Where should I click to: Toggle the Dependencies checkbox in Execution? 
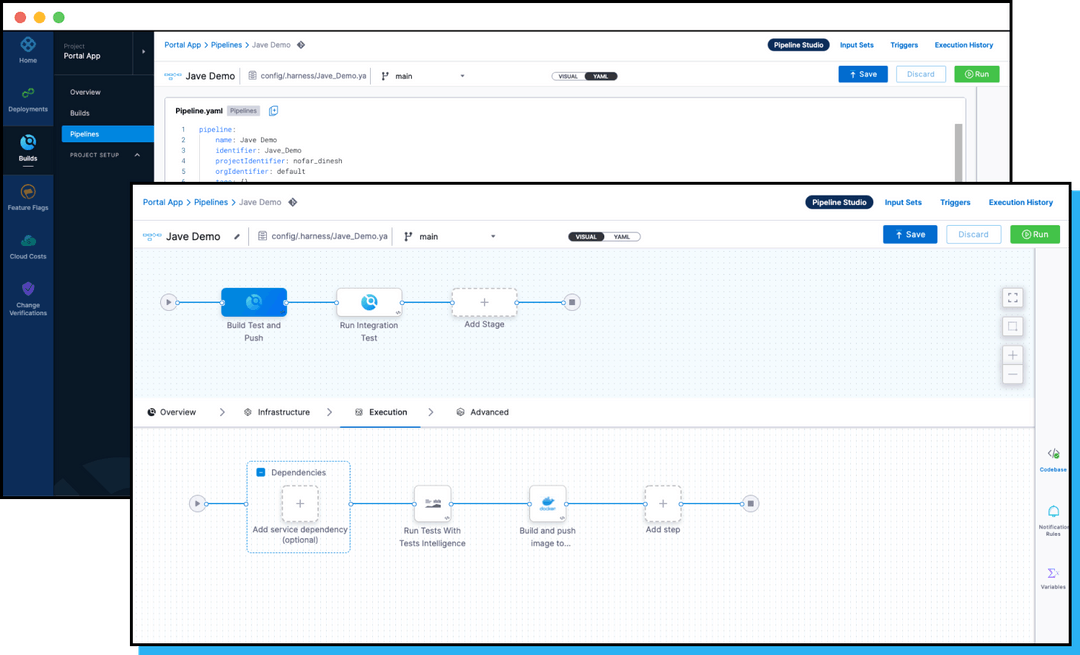coord(258,472)
